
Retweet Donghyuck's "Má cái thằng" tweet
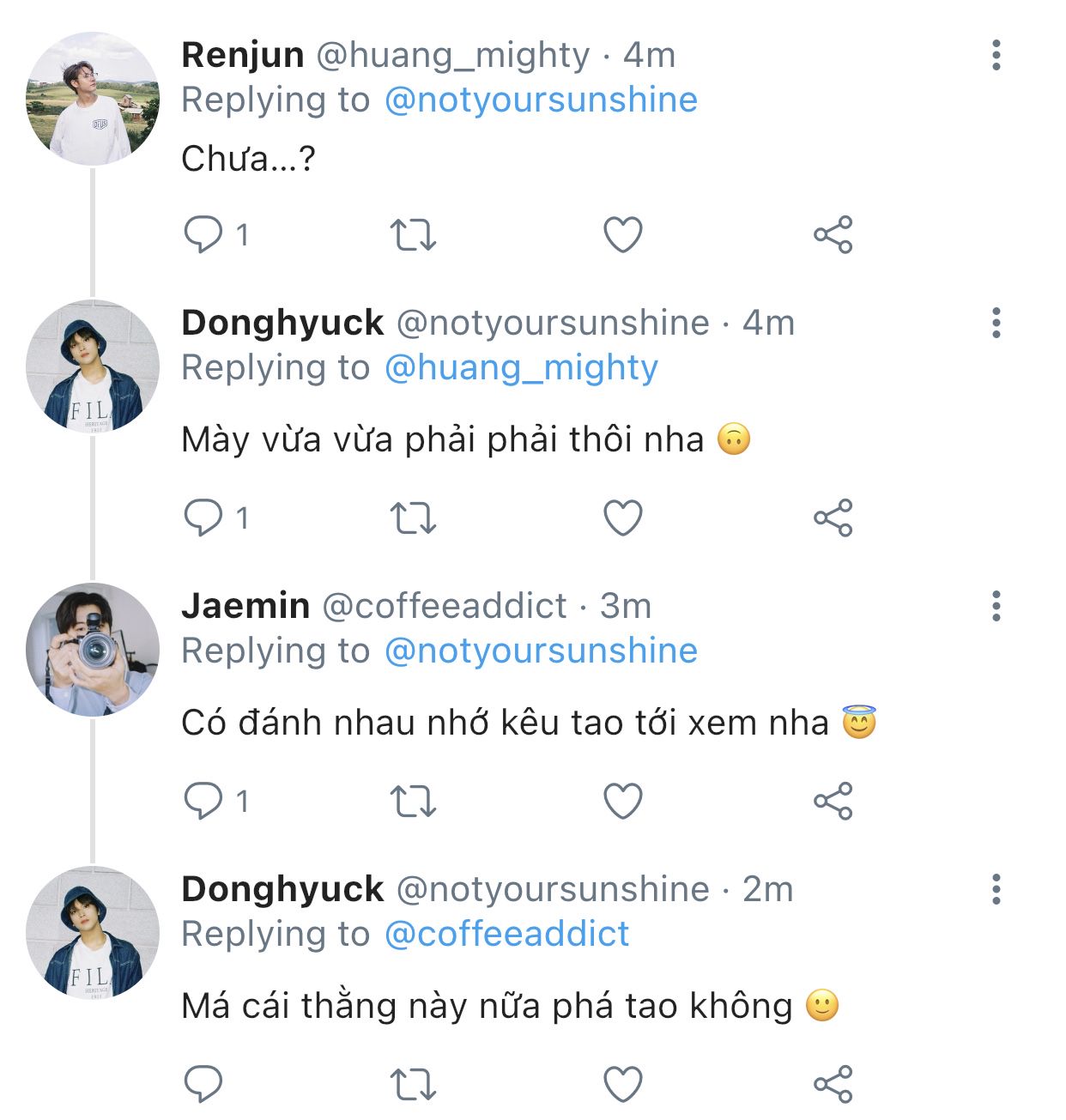pos(413,1084)
